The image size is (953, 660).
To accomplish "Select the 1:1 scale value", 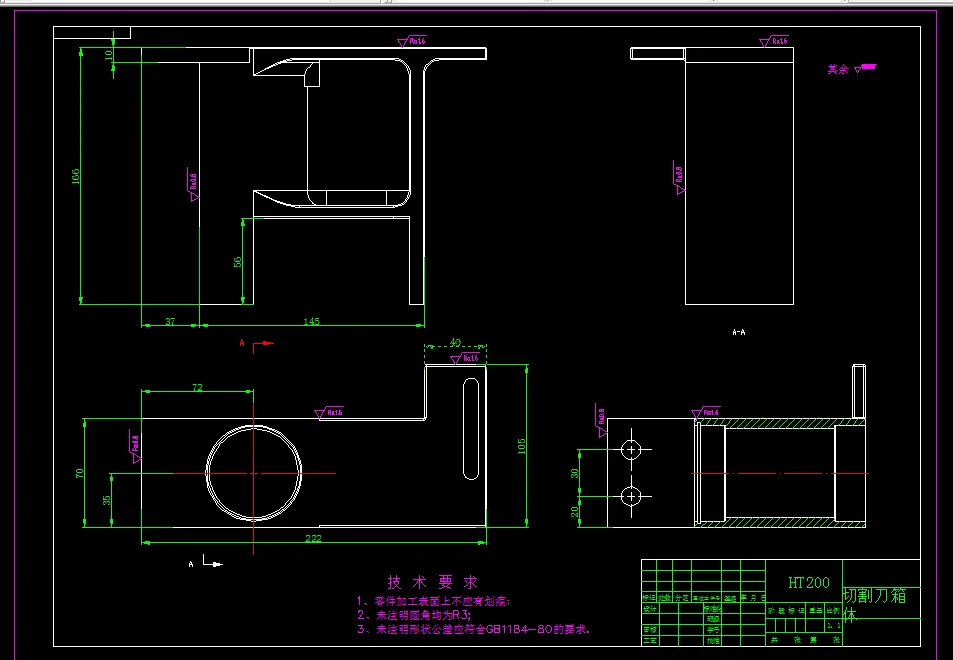I will point(834,625).
